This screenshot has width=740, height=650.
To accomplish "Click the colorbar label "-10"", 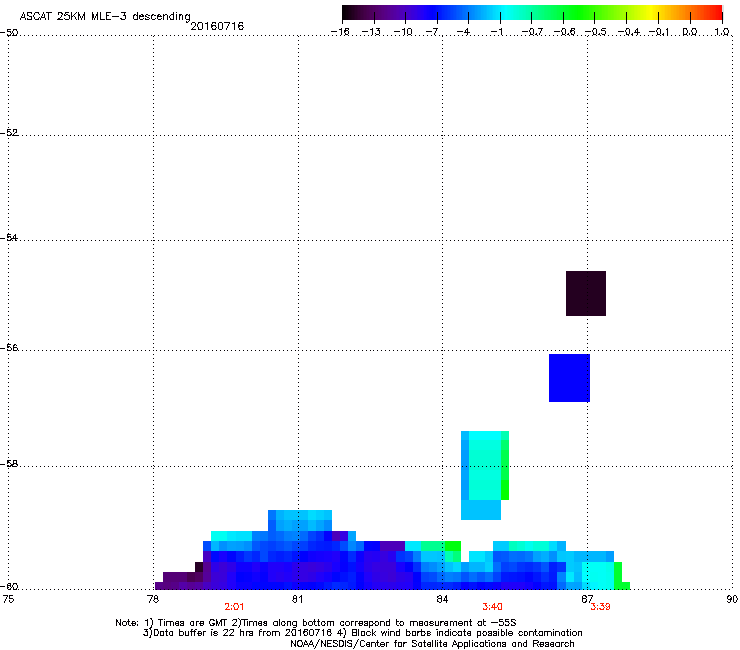I will tap(403, 32).
